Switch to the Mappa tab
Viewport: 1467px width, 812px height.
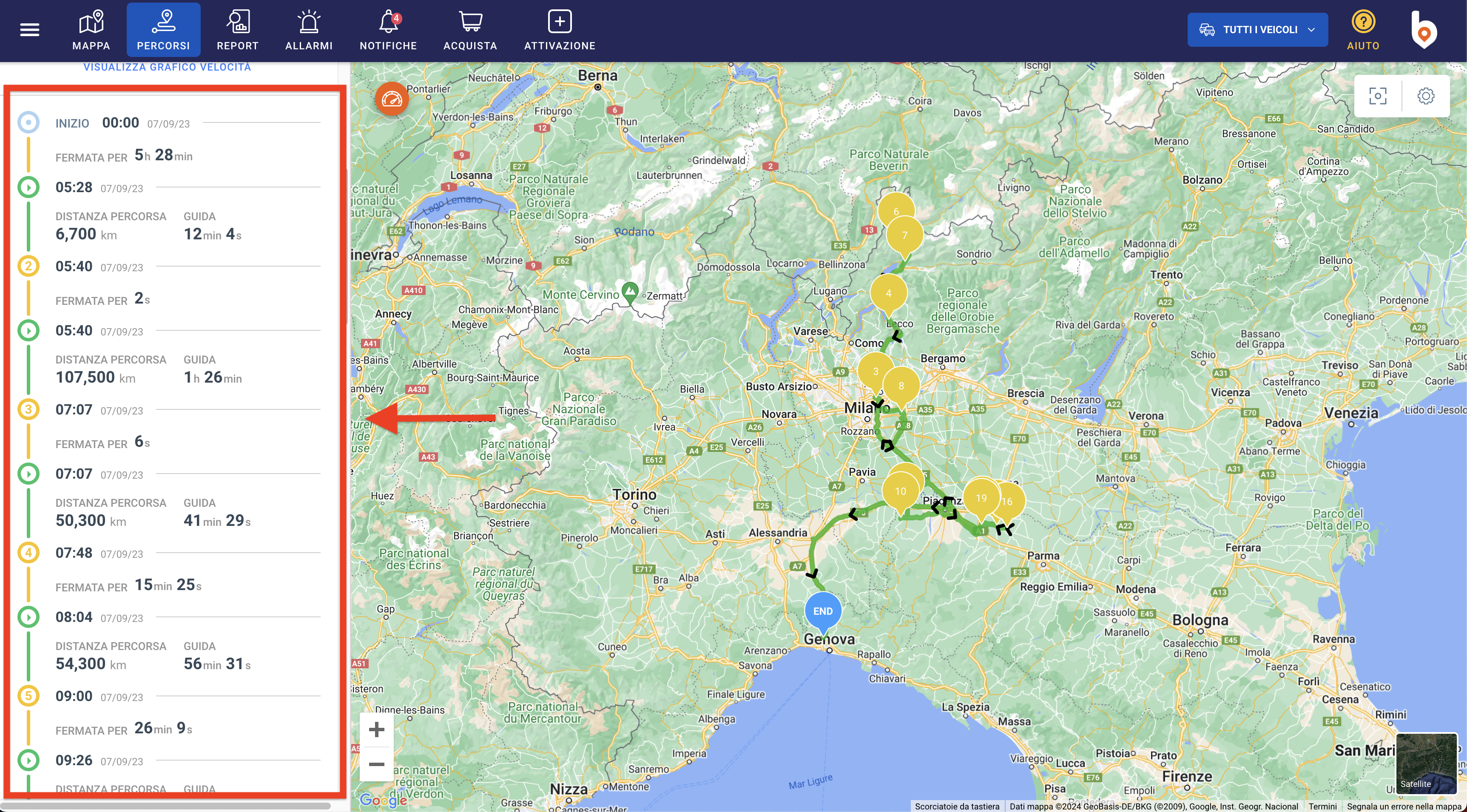[x=91, y=30]
